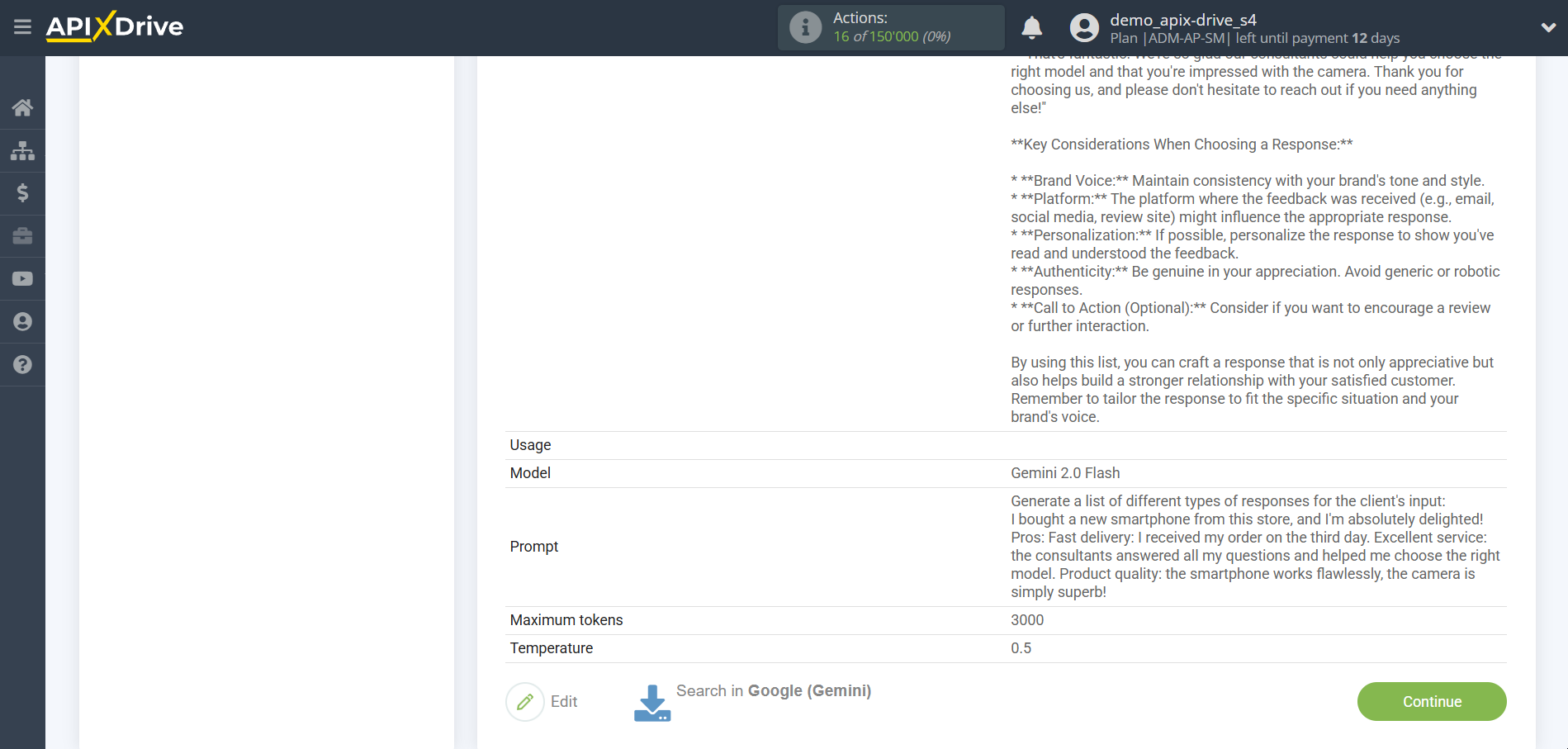Open the user profile icon in sidebar
This screenshot has height=749, width=1568.
pos(22,321)
